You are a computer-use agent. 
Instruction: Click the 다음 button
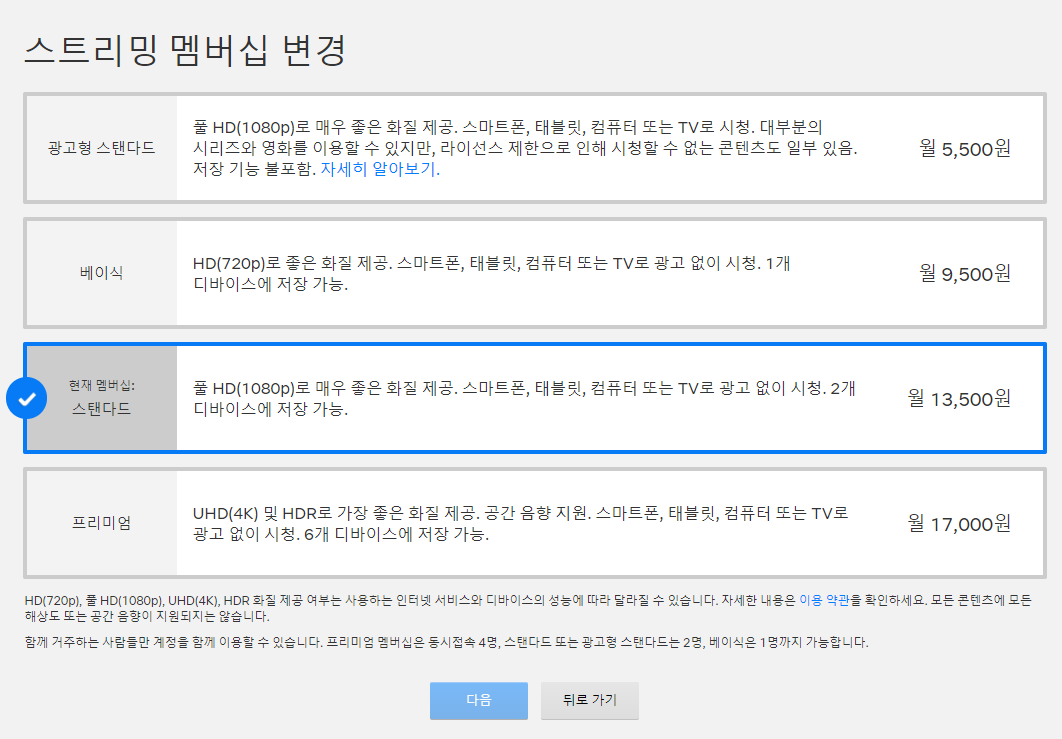(x=479, y=700)
